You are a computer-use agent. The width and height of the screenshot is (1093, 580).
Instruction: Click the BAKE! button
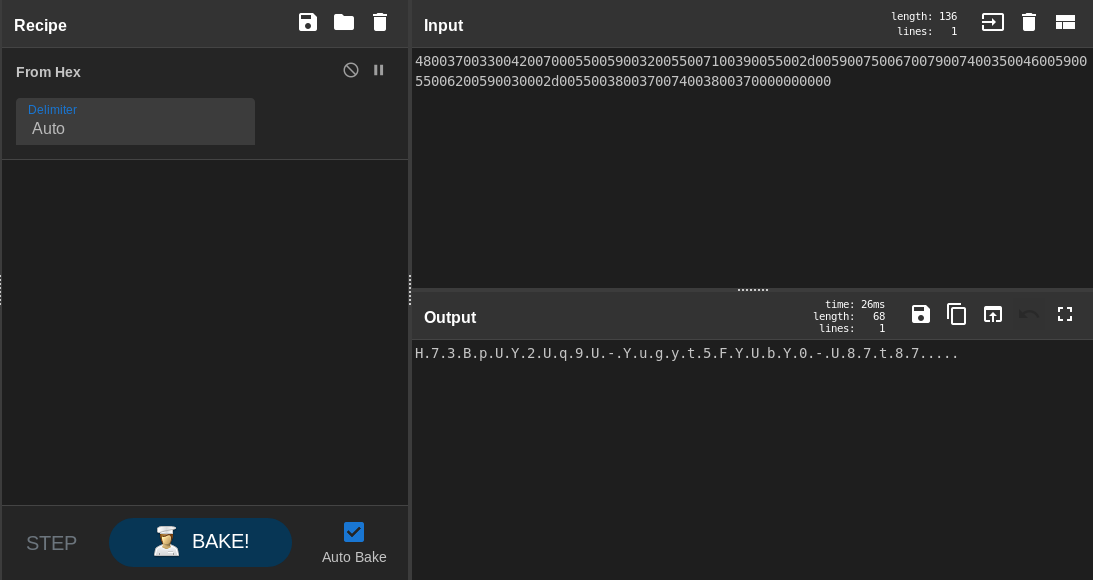(200, 542)
